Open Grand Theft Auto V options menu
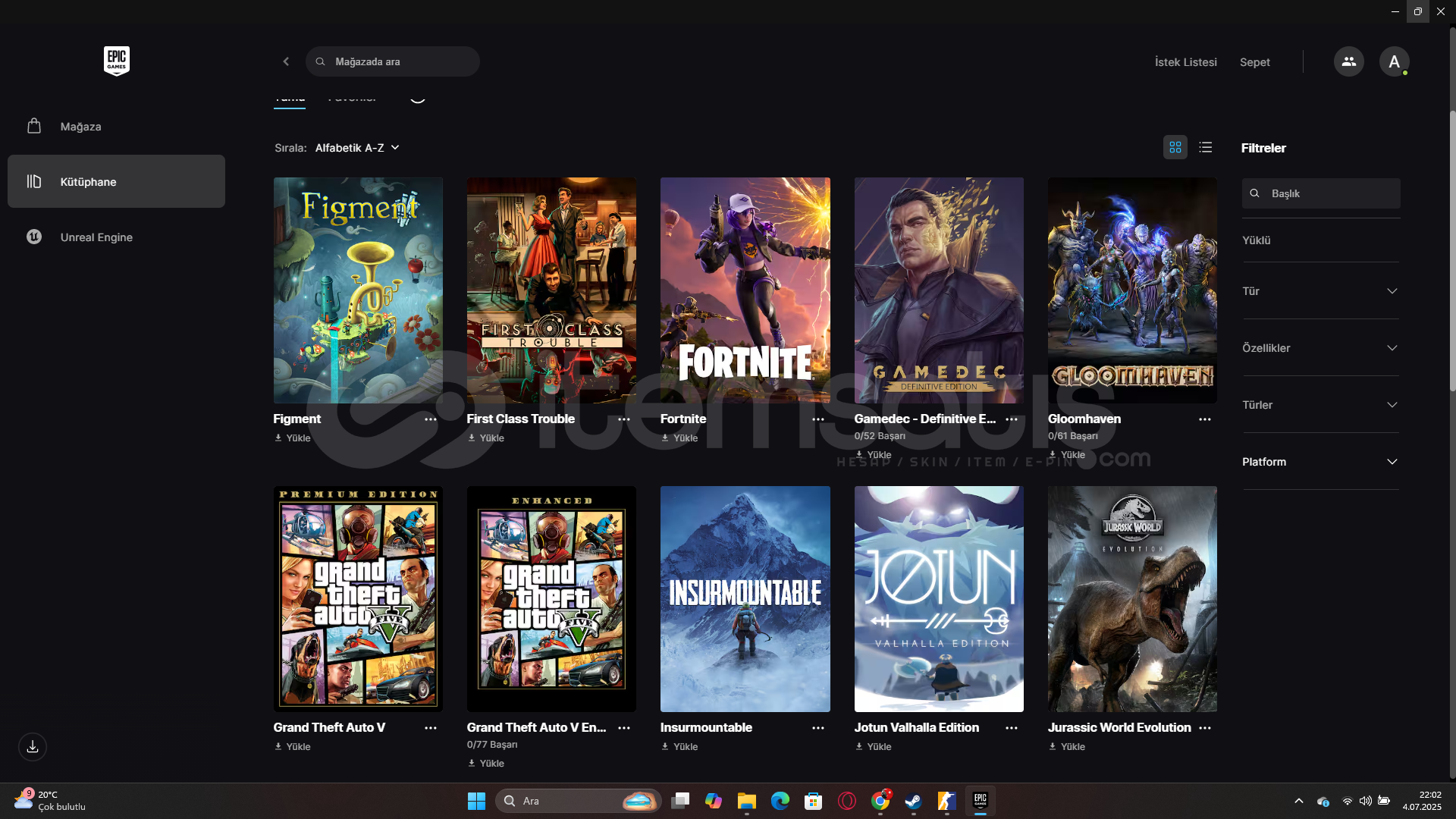Viewport: 1456px width, 819px height. [431, 728]
